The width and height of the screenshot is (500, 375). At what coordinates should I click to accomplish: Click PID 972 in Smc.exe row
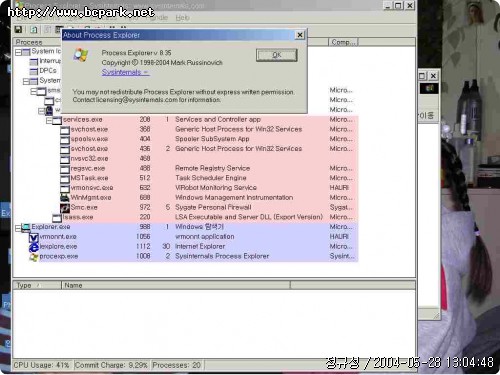145,207
